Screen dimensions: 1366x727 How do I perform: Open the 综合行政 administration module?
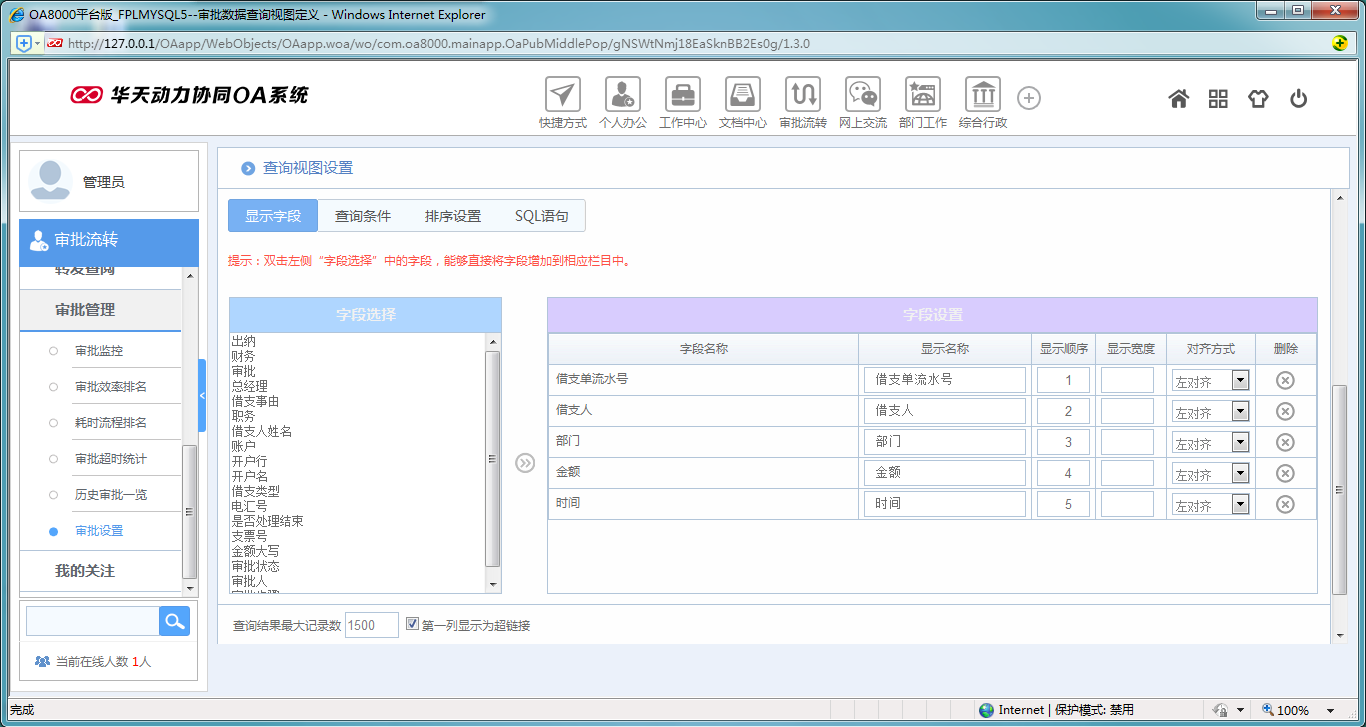982,95
